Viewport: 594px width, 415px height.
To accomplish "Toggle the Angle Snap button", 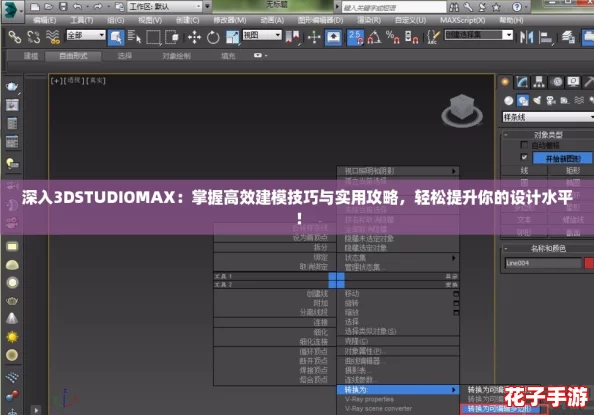I will click(374, 37).
